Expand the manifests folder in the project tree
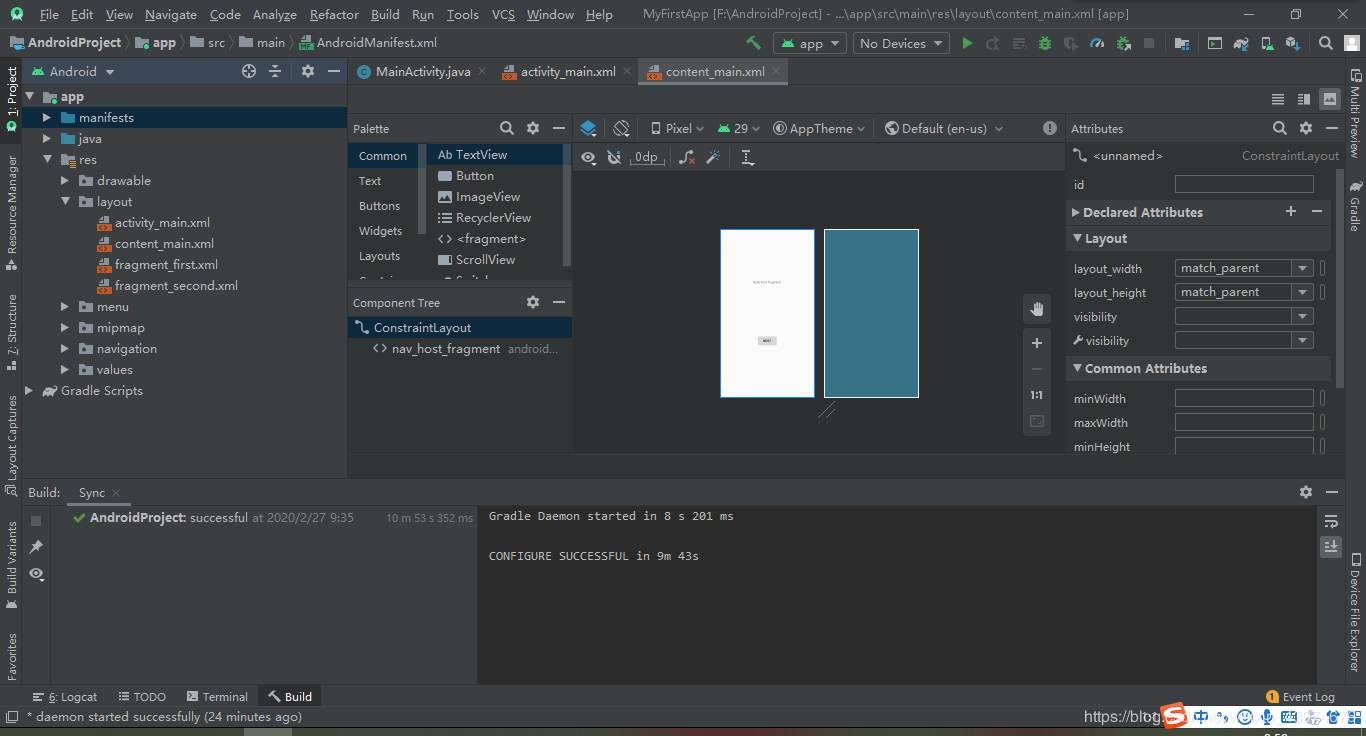The height and width of the screenshot is (736, 1366). (45, 117)
